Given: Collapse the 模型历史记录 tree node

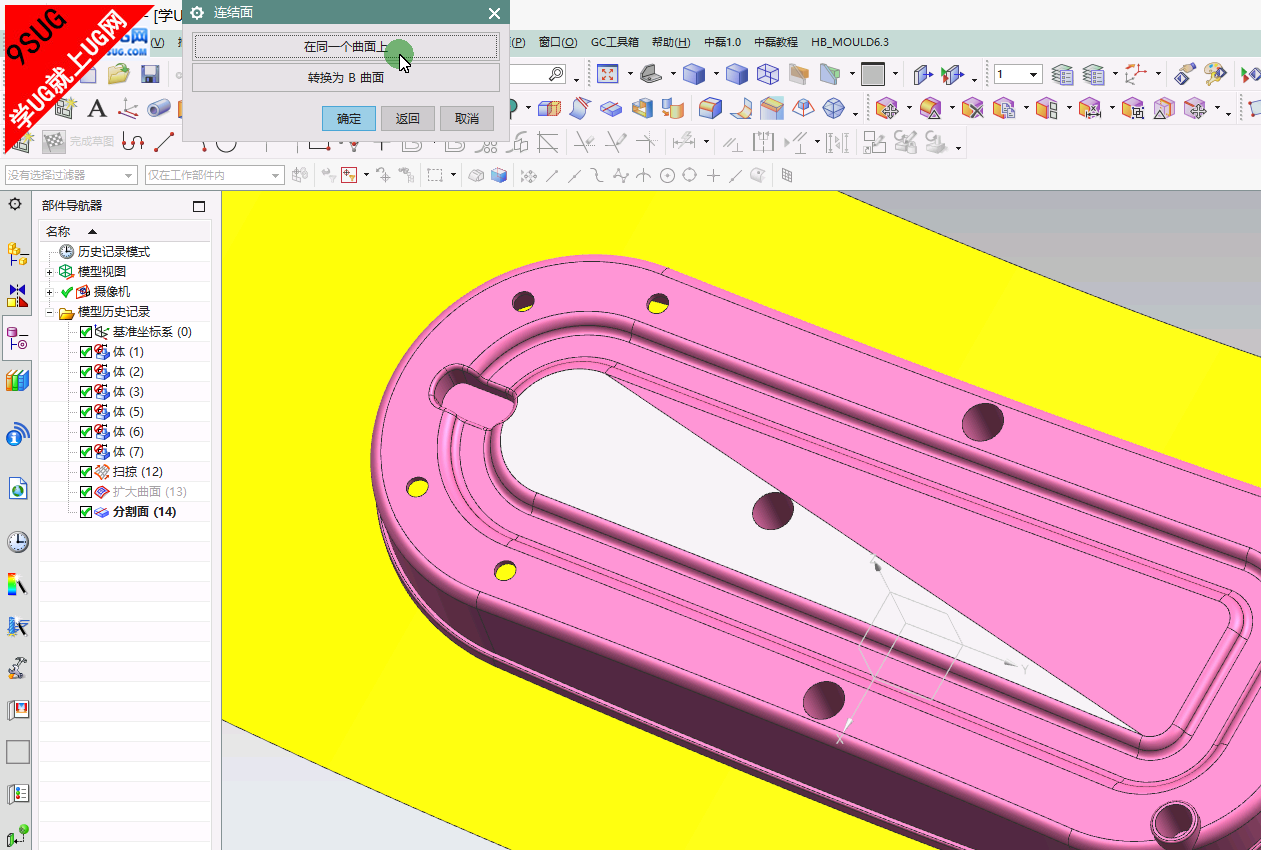Looking at the screenshot, I should (50, 312).
